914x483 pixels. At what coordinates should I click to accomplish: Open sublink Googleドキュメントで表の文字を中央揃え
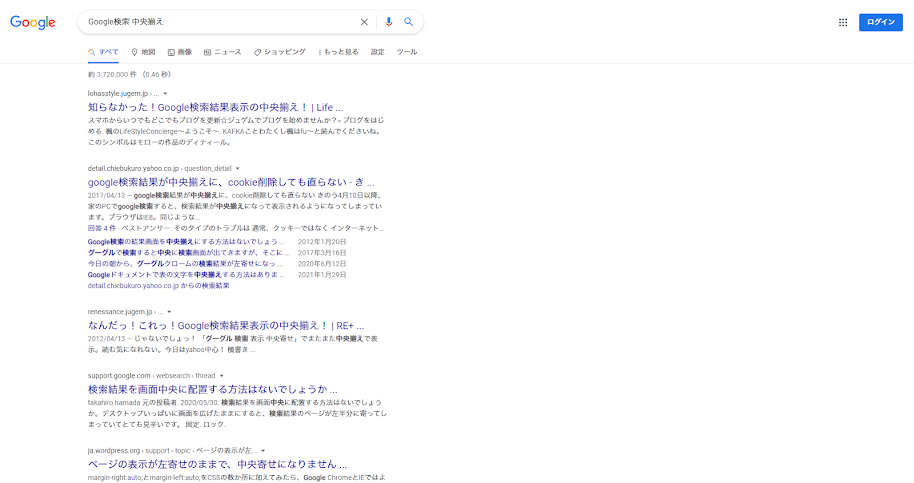tap(187, 275)
